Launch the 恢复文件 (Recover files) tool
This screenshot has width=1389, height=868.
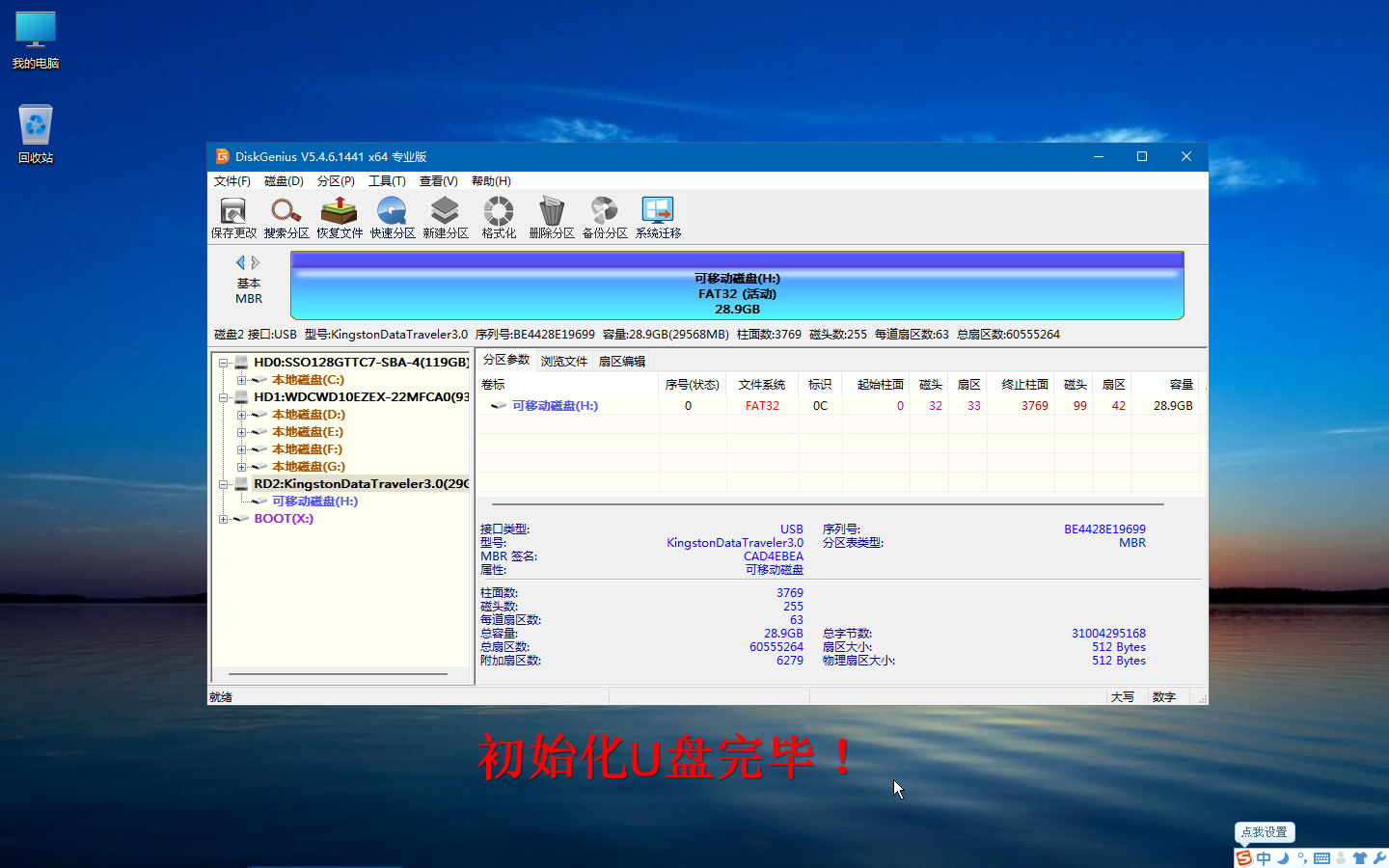(x=340, y=218)
